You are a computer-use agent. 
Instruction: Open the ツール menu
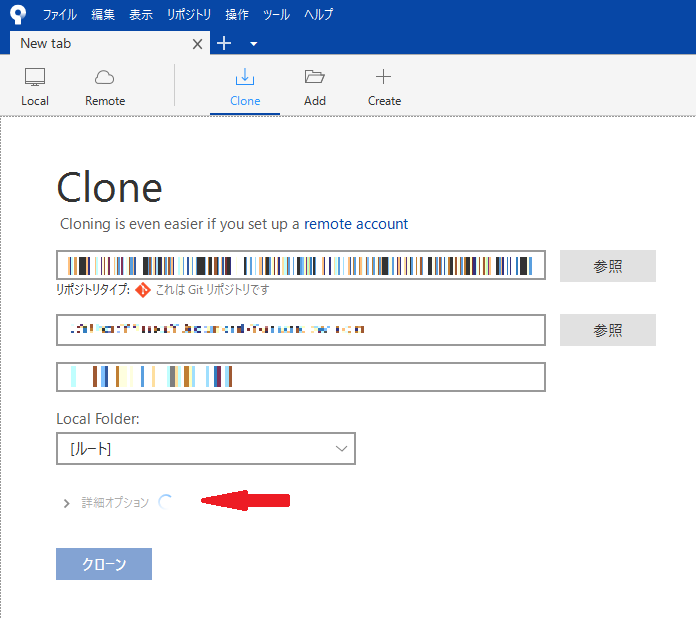[x=276, y=15]
